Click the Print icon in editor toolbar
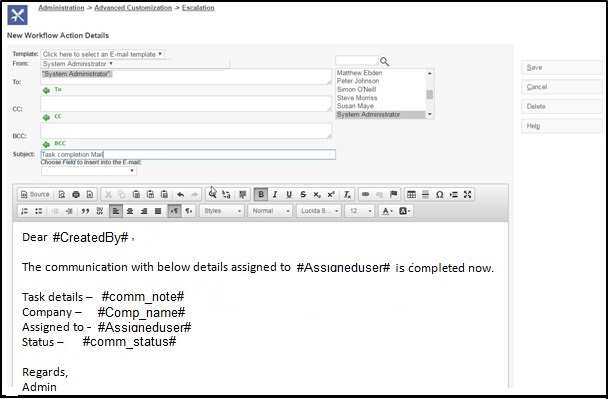Screen dimensions: 608x399 coord(76,194)
